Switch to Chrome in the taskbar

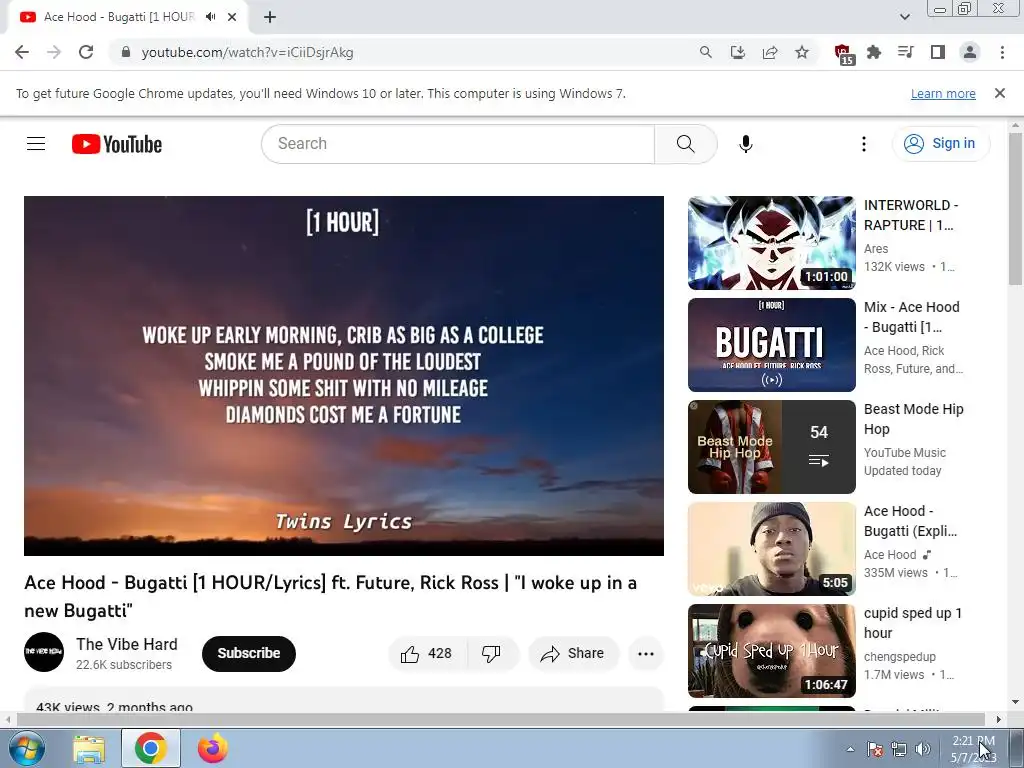pyautogui.click(x=150, y=748)
